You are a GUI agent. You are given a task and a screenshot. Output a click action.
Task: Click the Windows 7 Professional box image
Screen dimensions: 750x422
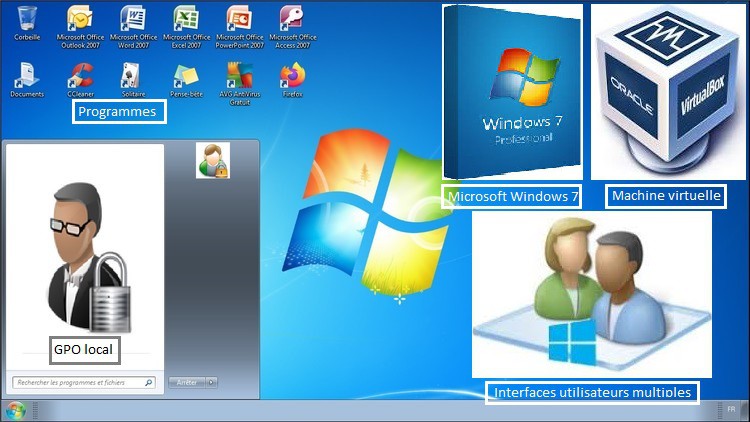click(x=512, y=92)
